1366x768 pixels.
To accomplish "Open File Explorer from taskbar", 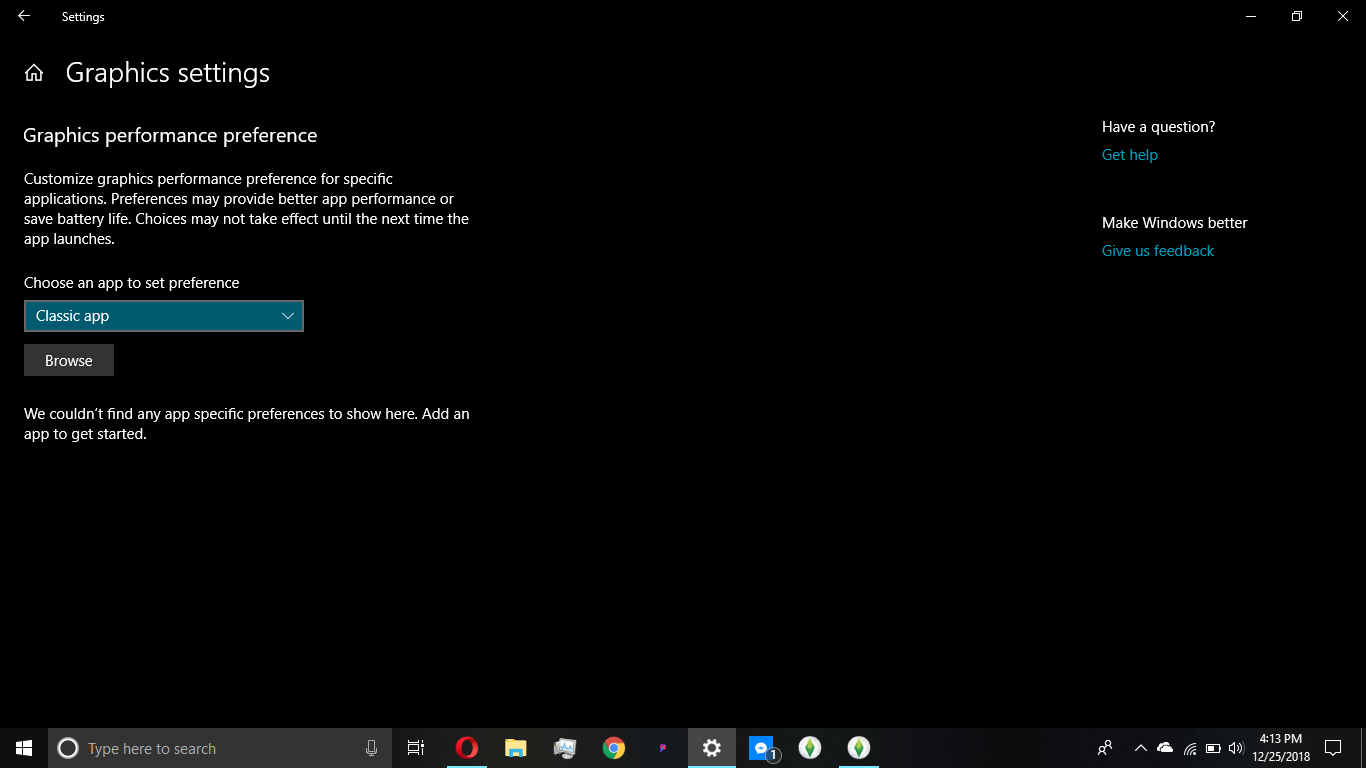I will point(515,748).
